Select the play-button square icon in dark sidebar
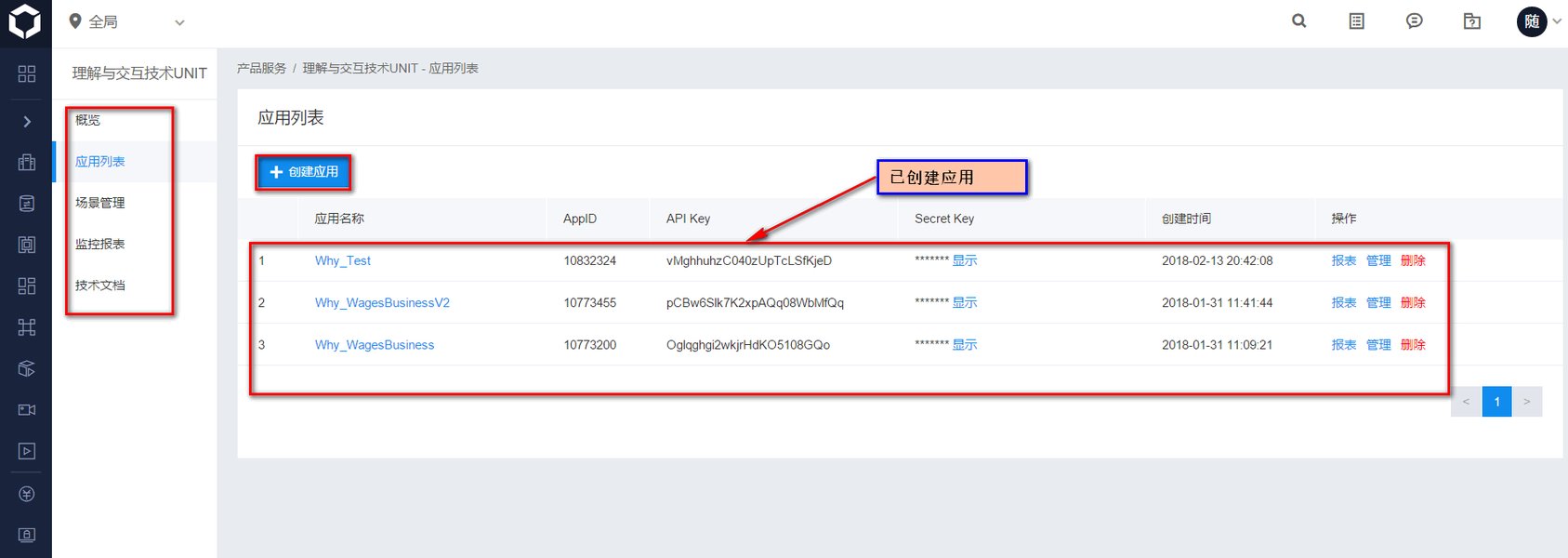The height and width of the screenshot is (558, 1568). pyautogui.click(x=27, y=451)
